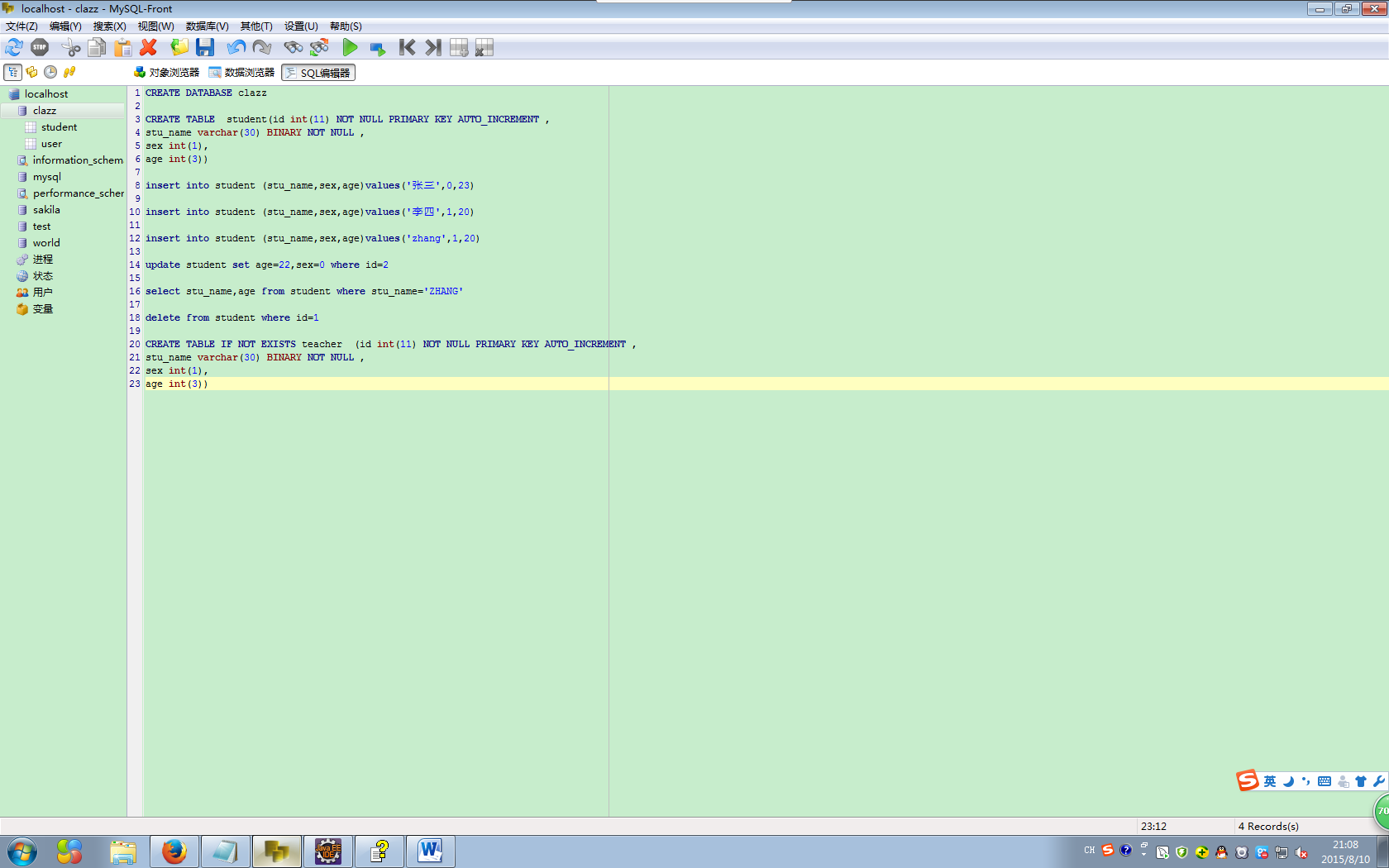Image resolution: width=1389 pixels, height=868 pixels.
Task: Click the muted volume tray icon
Action: point(1301,852)
